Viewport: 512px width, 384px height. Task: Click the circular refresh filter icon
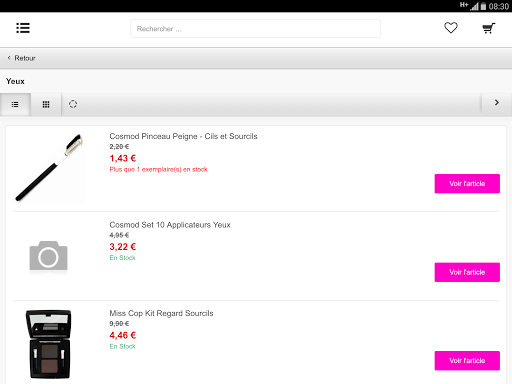tap(73, 104)
